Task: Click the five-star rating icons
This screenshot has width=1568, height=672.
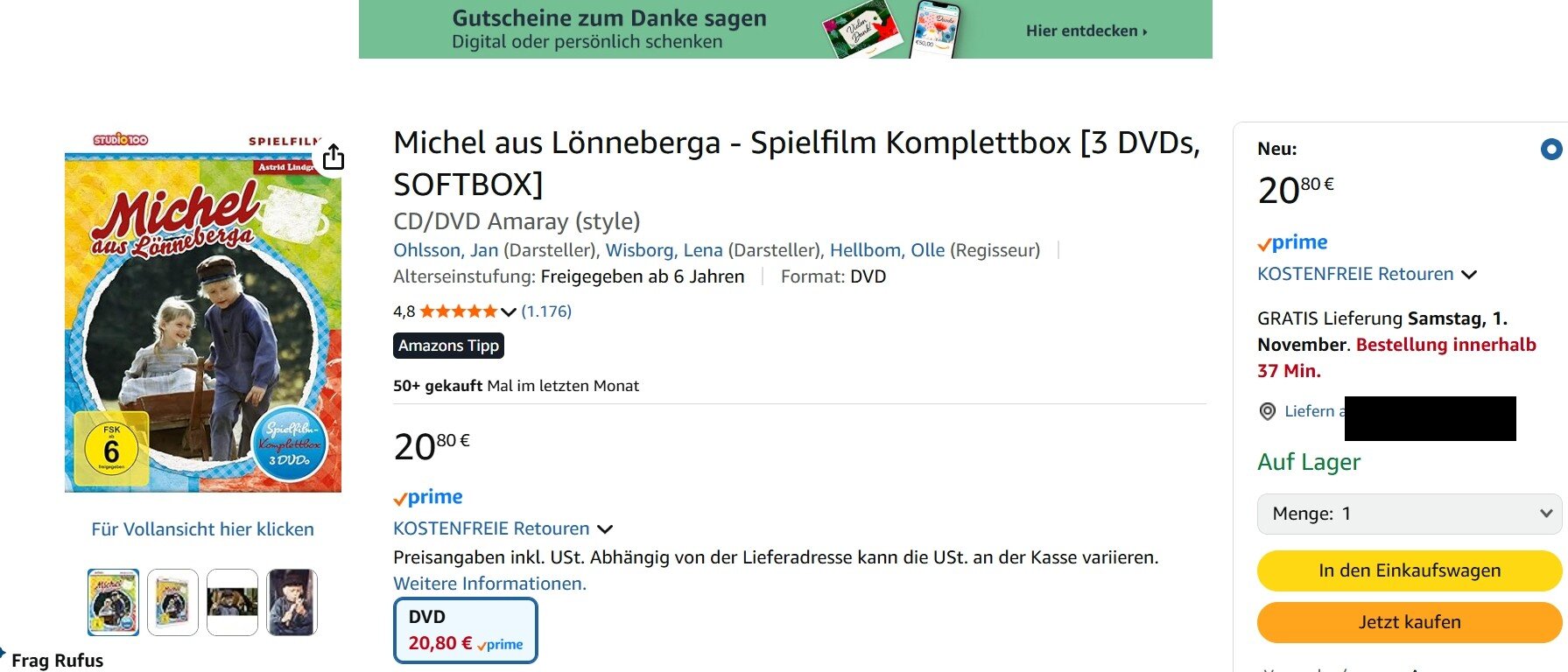Action: pos(458,311)
